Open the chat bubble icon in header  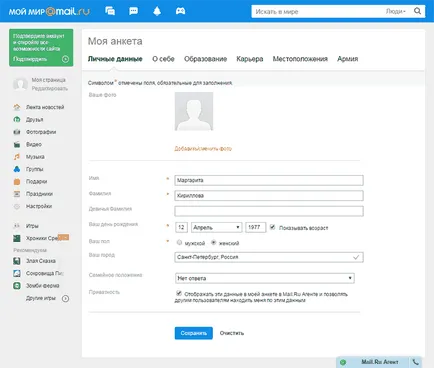133,11
